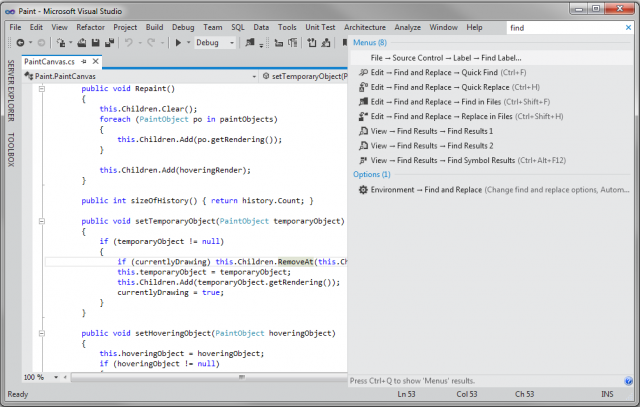Open the Analyze menu
The image size is (640, 407).
[407, 27]
